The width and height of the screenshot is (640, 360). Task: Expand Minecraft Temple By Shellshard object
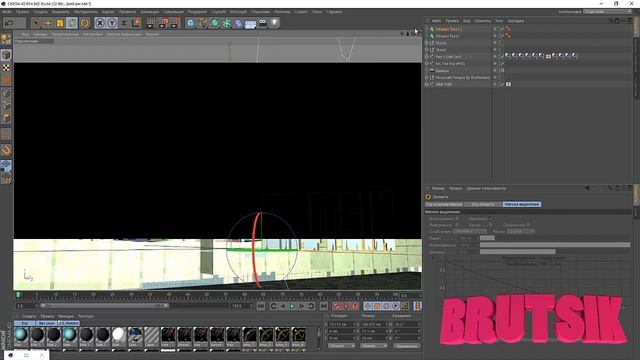[427, 77]
